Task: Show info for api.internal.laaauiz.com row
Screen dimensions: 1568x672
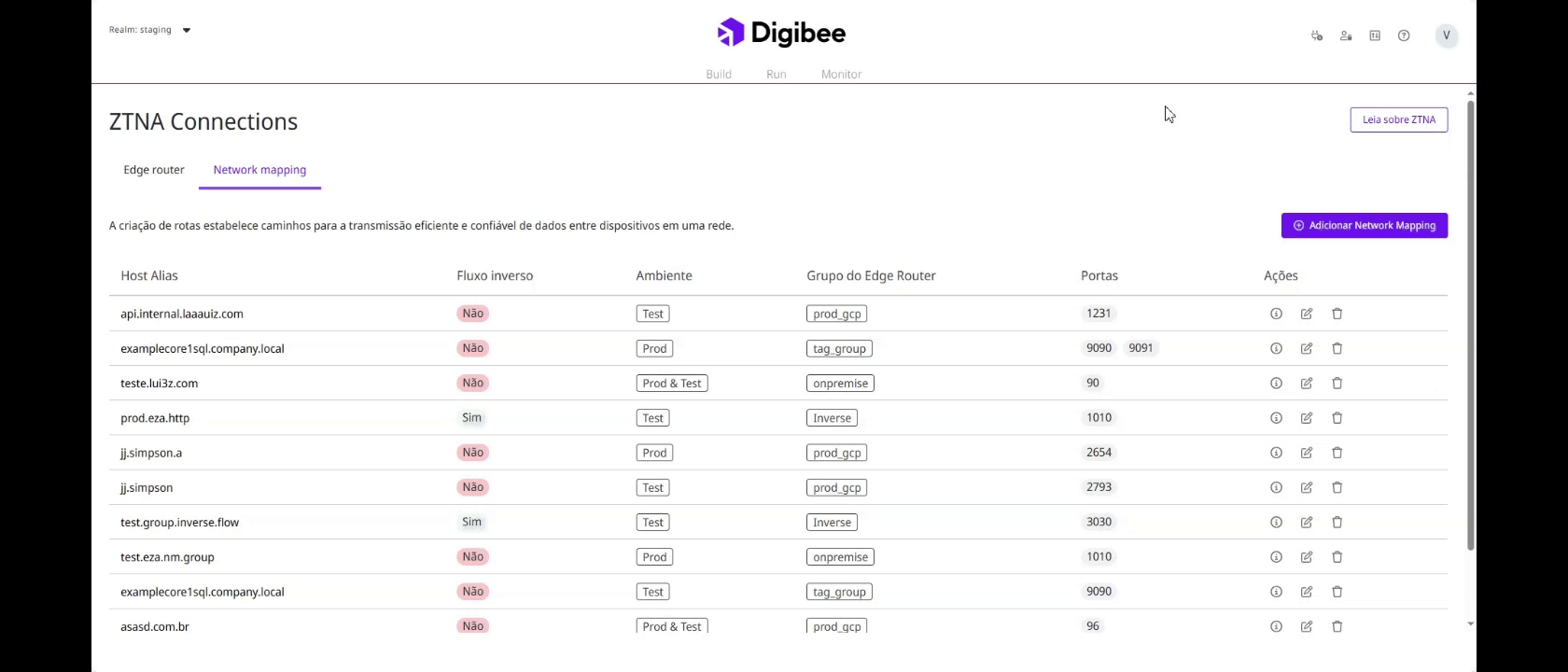Action: [x=1276, y=314]
